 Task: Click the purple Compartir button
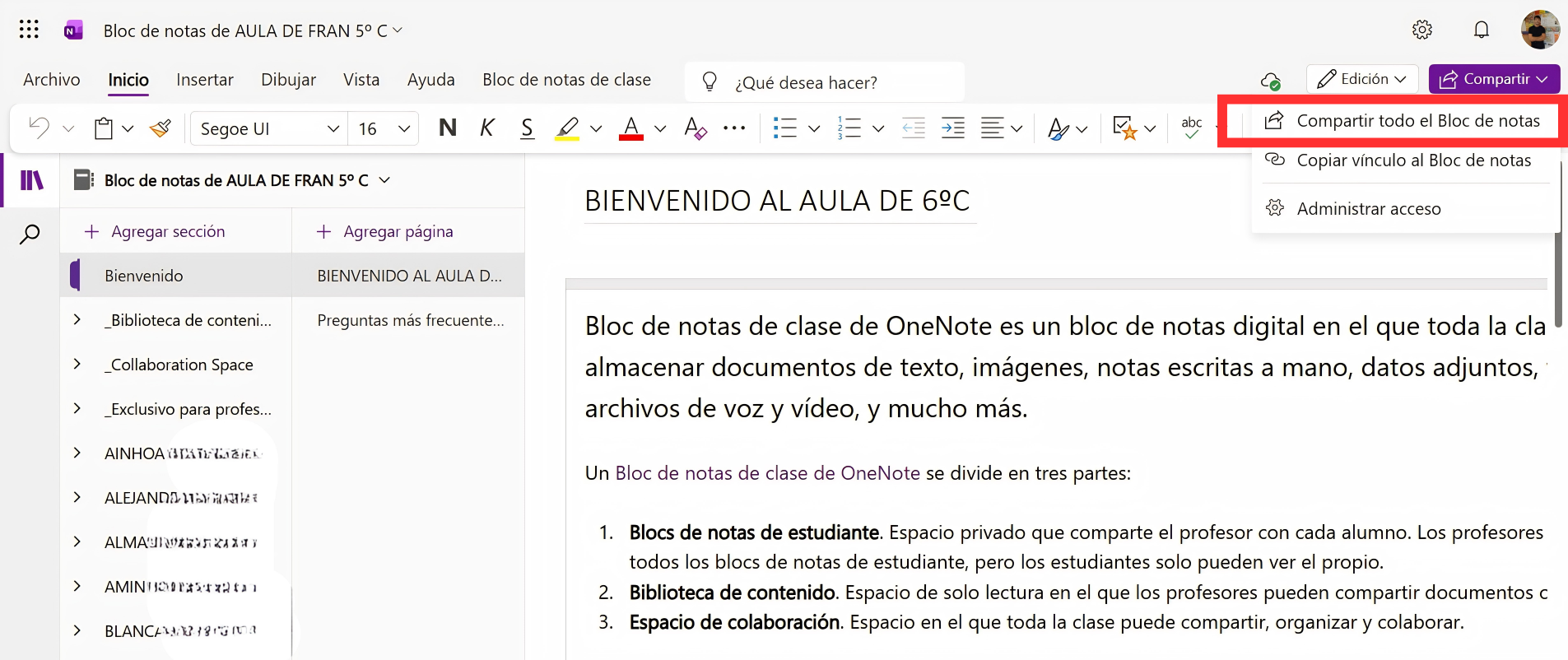click(1495, 79)
